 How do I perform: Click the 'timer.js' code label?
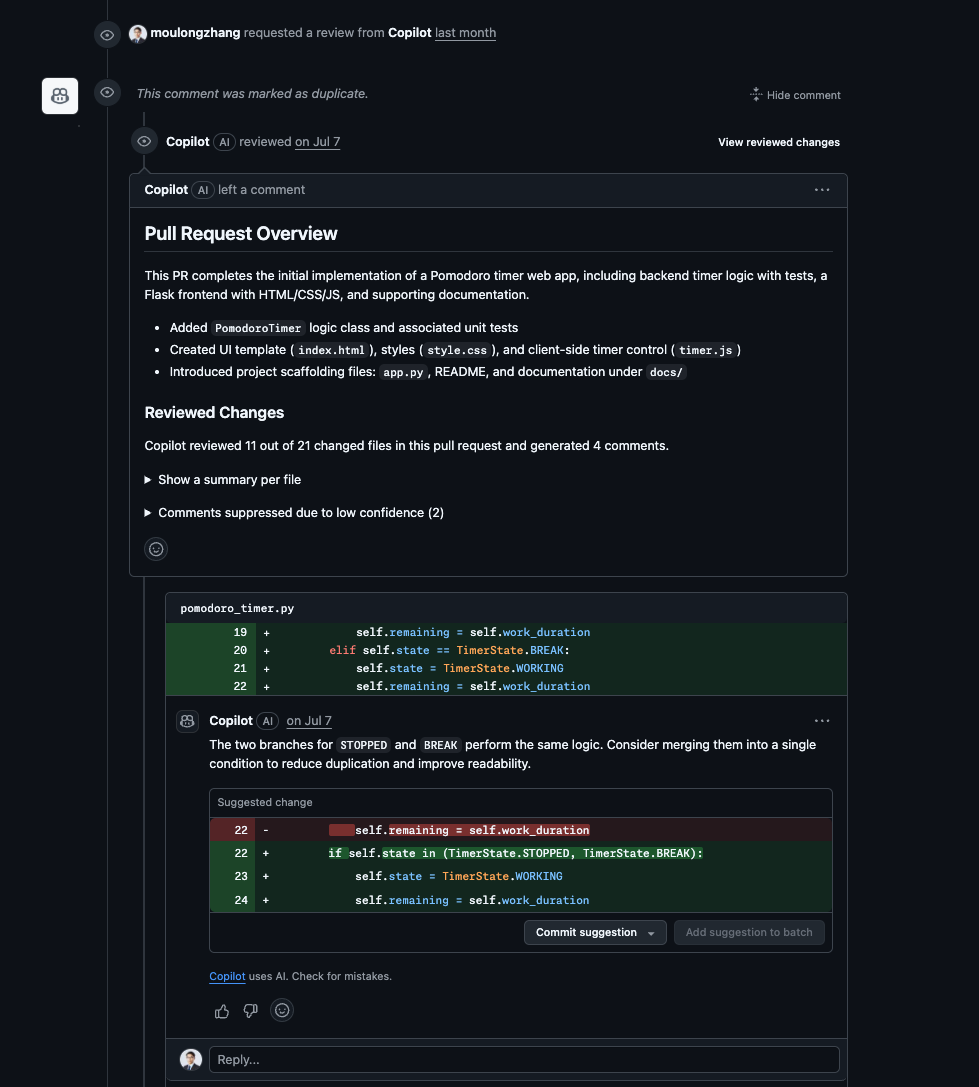point(705,350)
